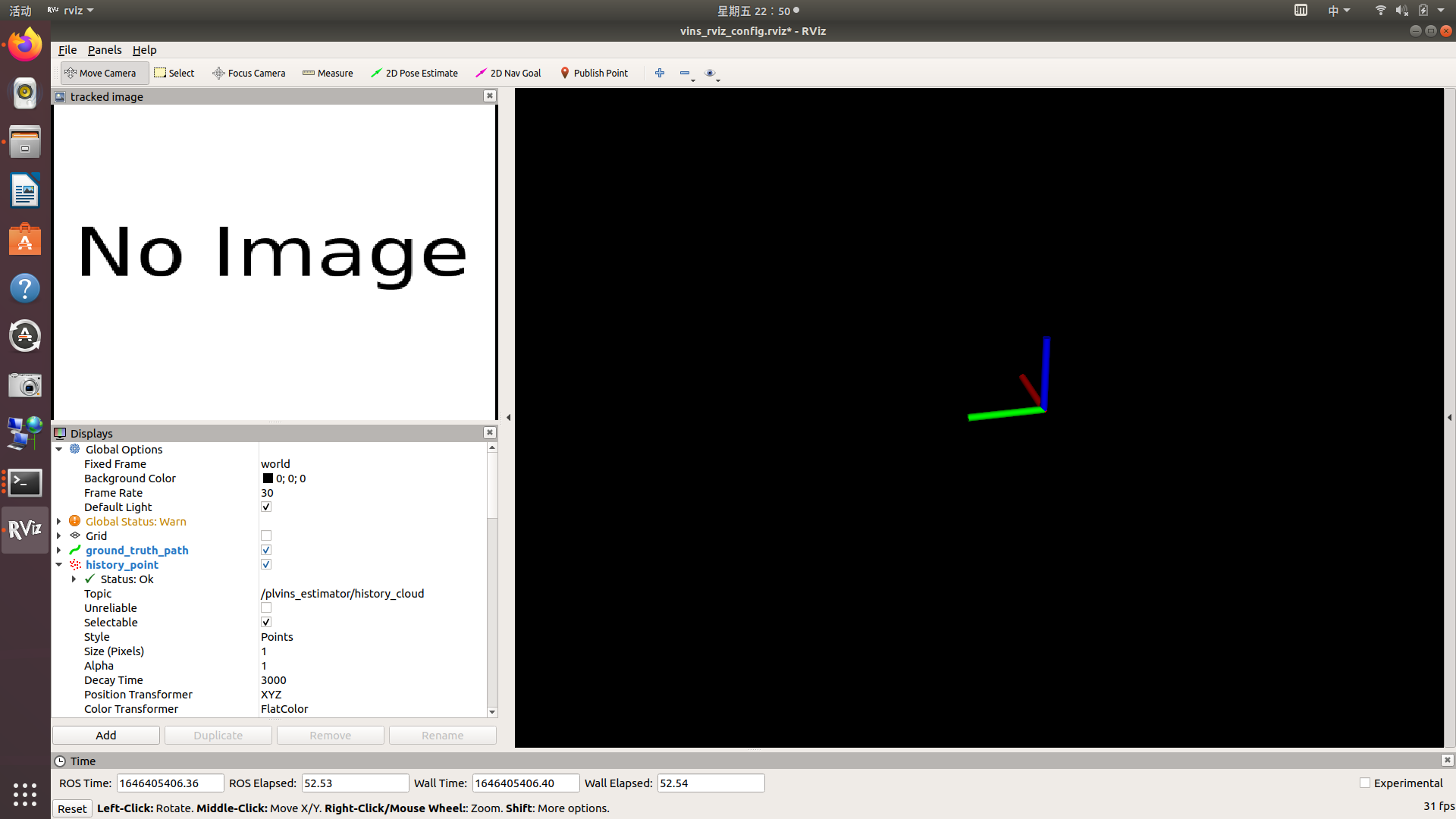Expand the Global Status: Warn item

click(x=59, y=522)
